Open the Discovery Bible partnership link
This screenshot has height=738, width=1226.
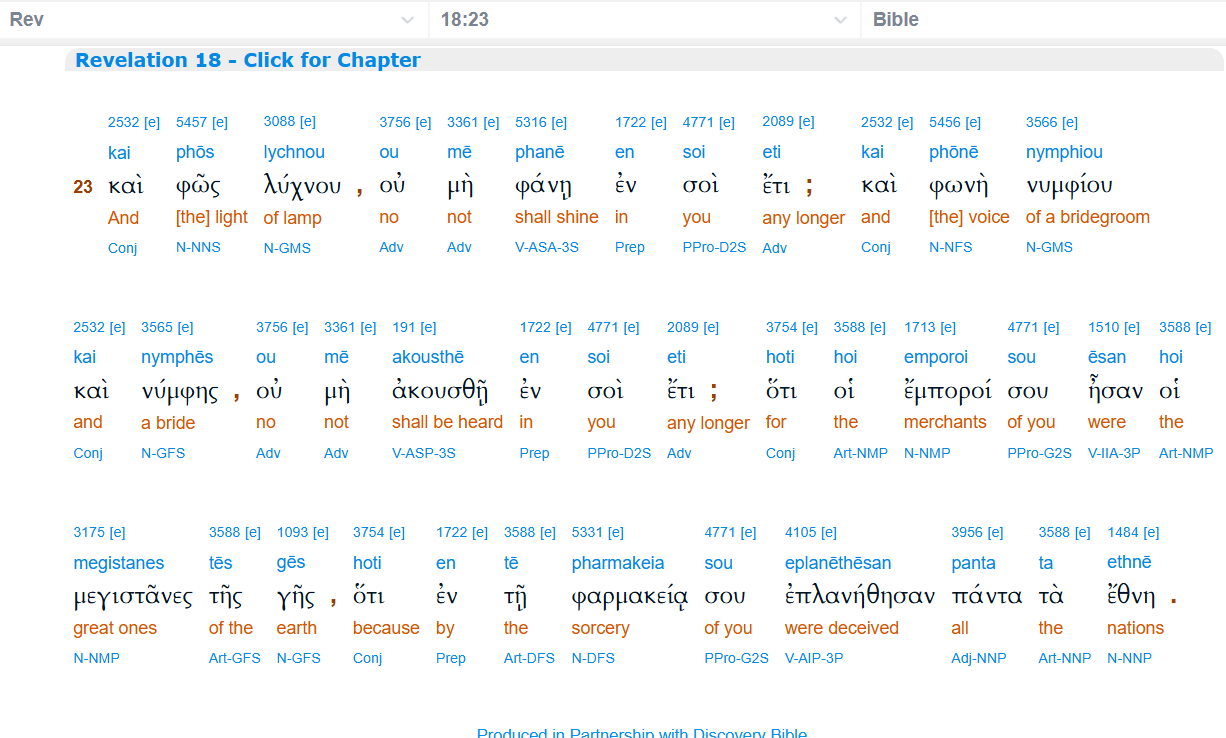[x=641, y=733]
